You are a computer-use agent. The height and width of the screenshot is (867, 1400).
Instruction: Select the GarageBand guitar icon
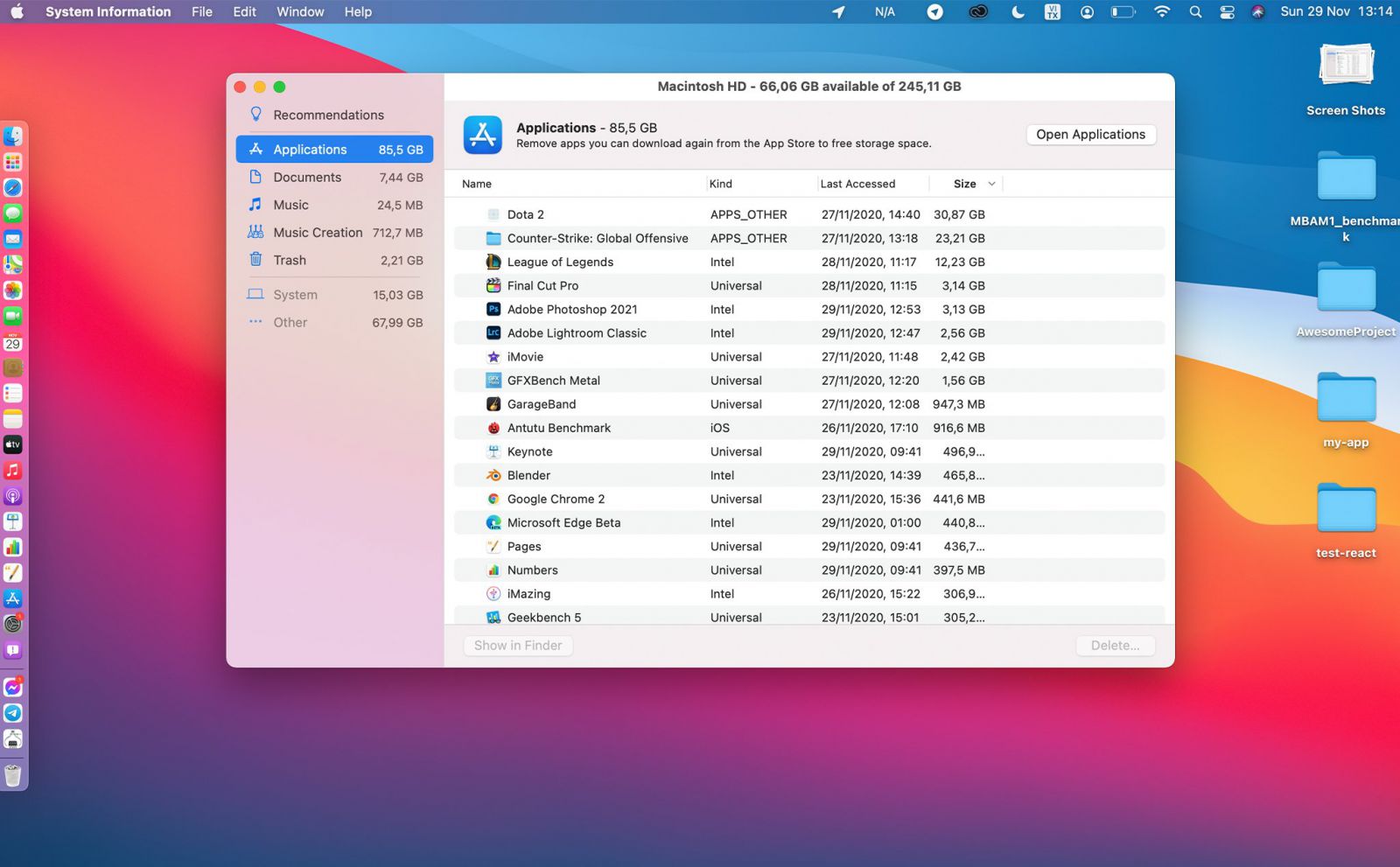(x=493, y=403)
